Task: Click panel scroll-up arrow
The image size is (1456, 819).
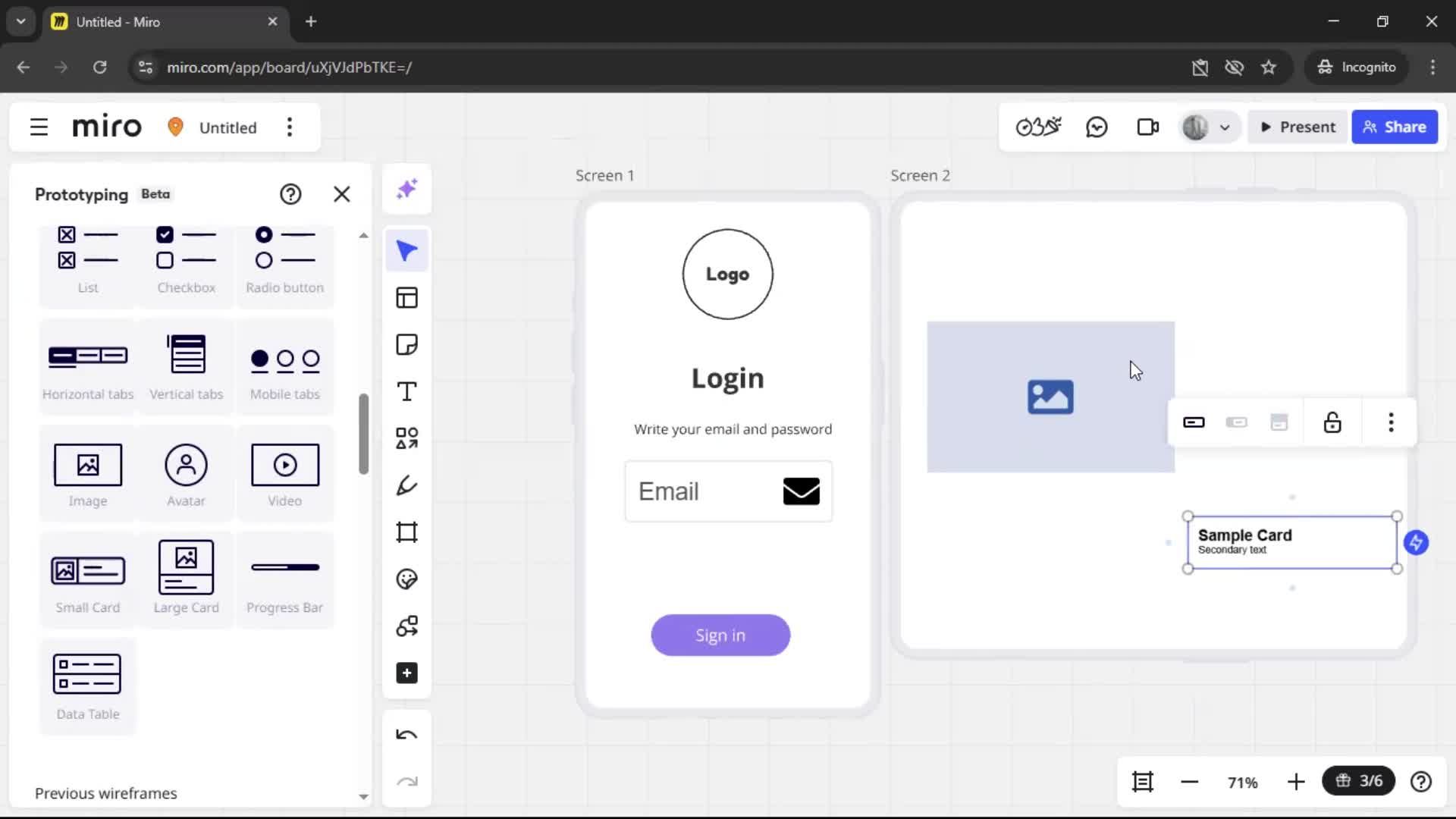Action: (x=364, y=236)
